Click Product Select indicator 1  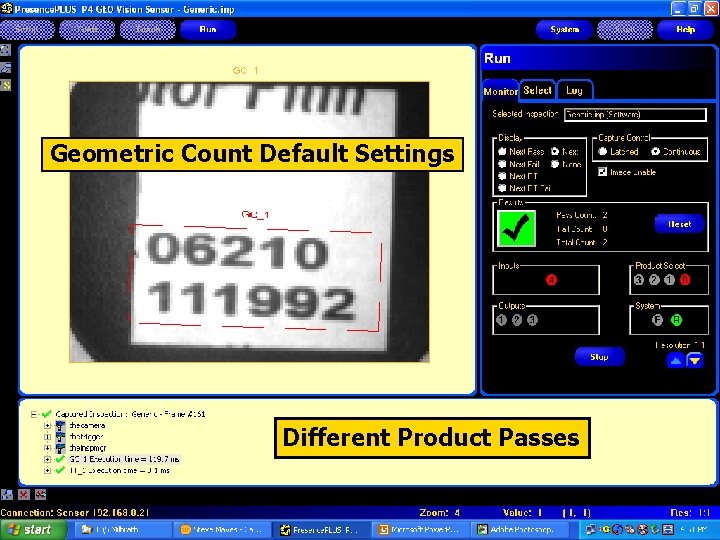pos(669,280)
